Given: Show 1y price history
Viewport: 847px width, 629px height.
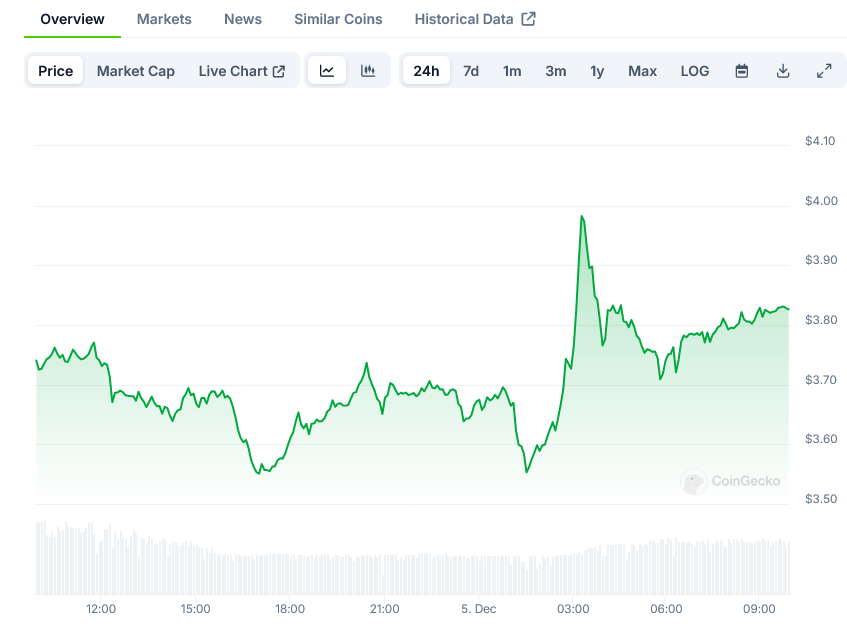Looking at the screenshot, I should (x=597, y=71).
